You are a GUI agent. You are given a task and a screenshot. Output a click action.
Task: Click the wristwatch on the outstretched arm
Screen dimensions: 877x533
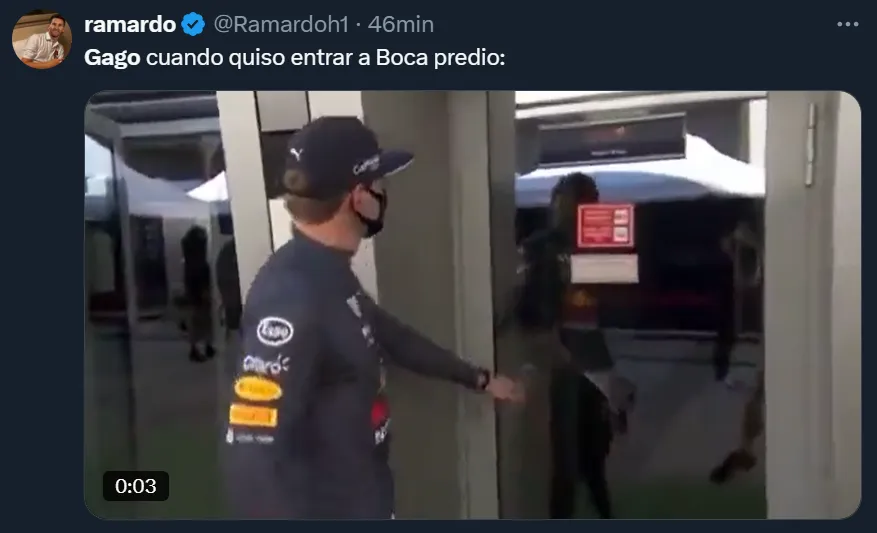pyautogui.click(x=483, y=380)
